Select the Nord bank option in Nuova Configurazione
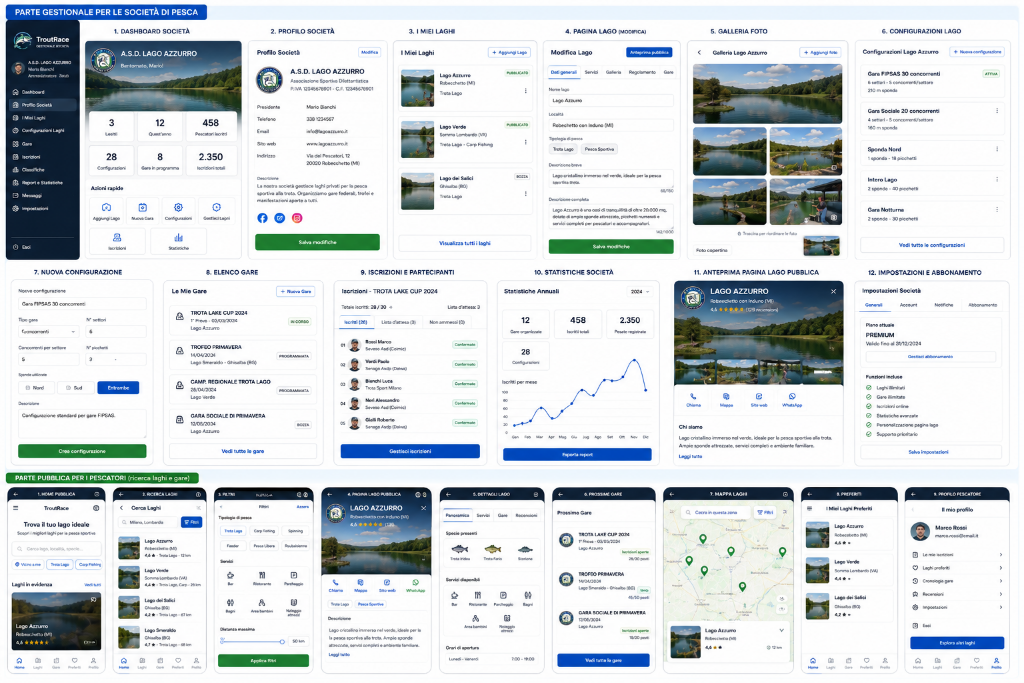1024x683 pixels. tap(36, 388)
